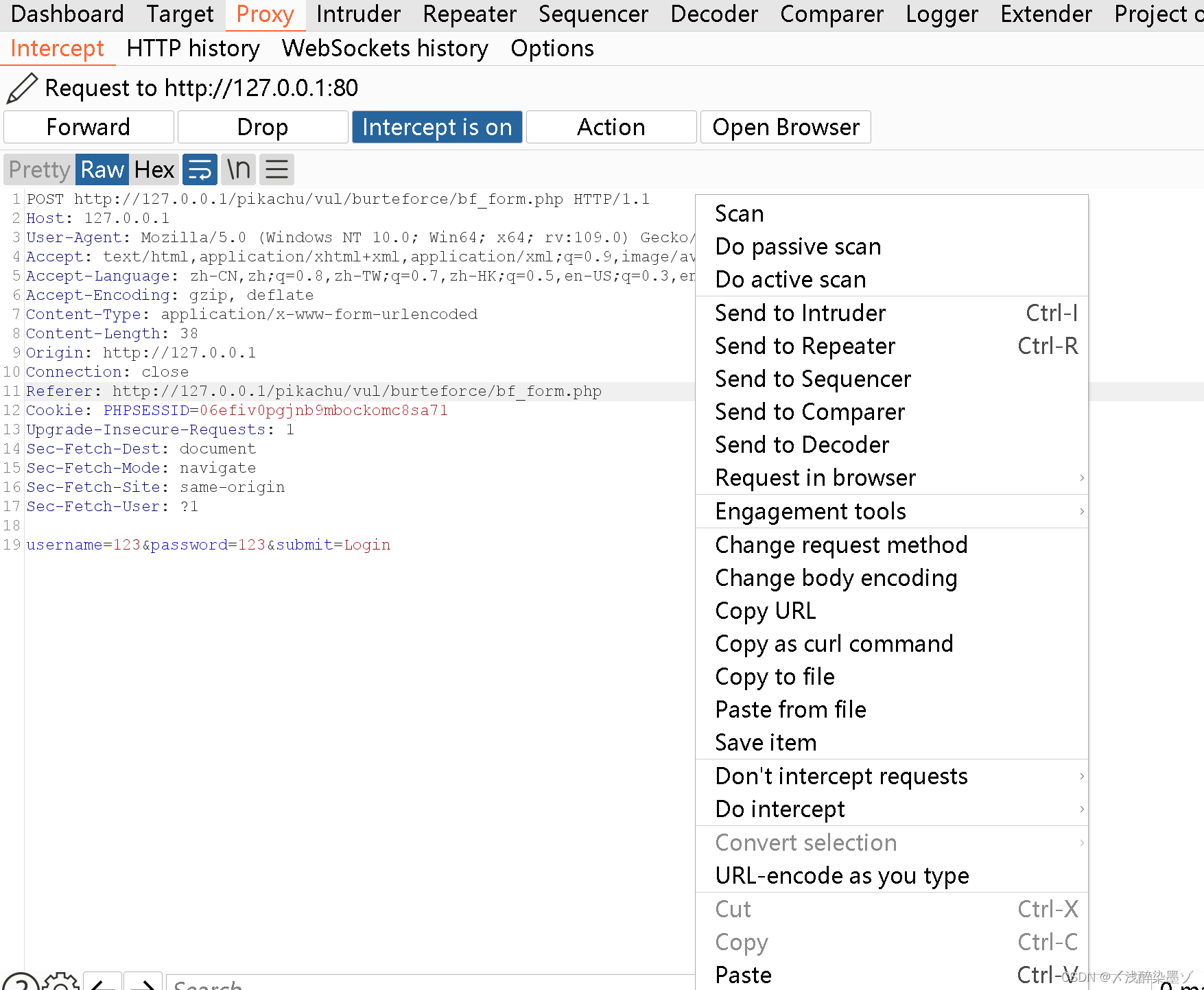Switch to the Repeater tab
Image resolution: width=1204 pixels, height=990 pixels.
tap(469, 14)
